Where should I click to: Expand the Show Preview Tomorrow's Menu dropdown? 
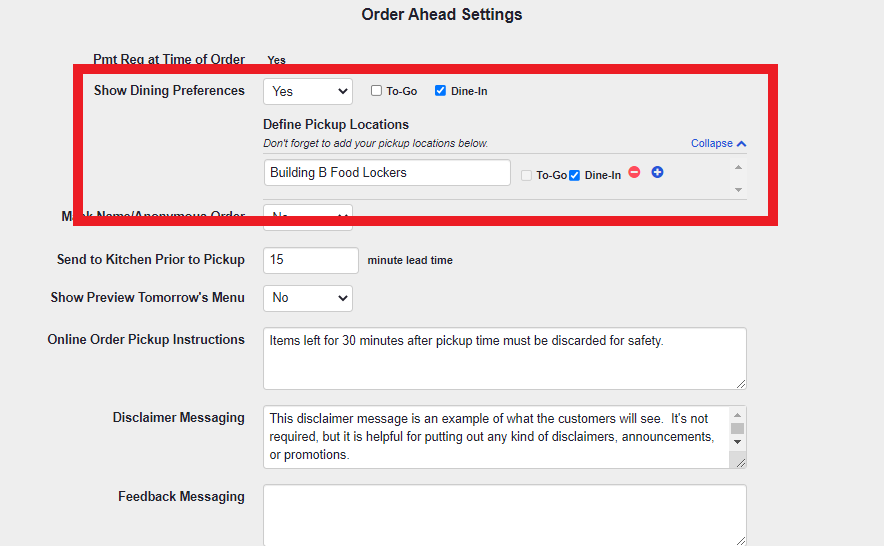click(308, 298)
